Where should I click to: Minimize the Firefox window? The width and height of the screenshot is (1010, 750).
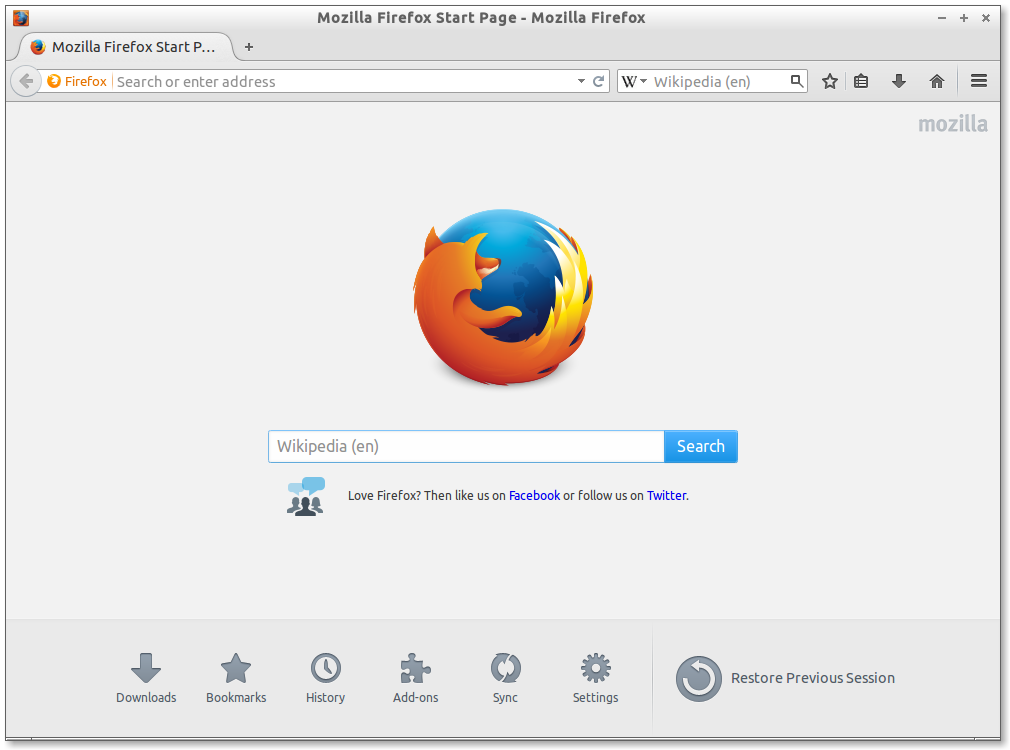pos(942,18)
